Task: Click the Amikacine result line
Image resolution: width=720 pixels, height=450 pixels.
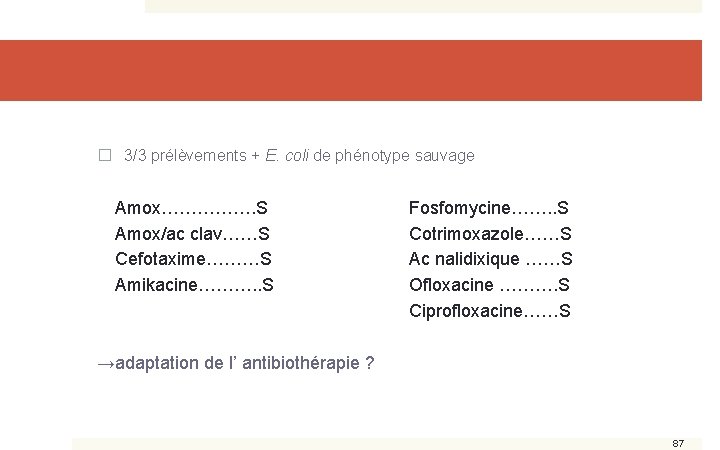Action: [x=195, y=286]
